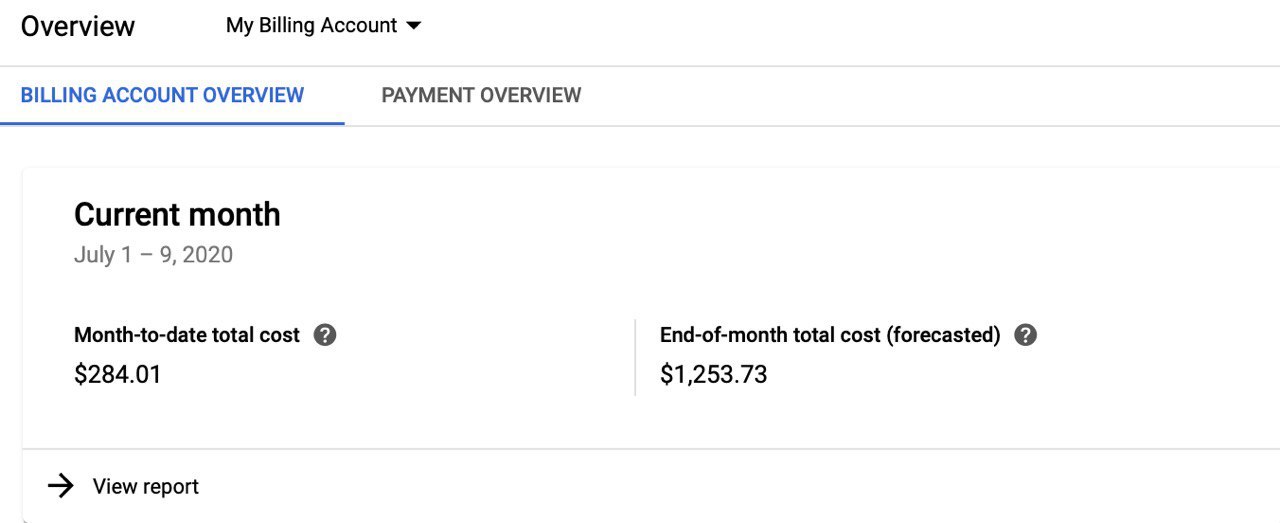This screenshot has width=1280, height=523.
Task: Click the $284.01 month-to-date amount
Action: pos(118,375)
